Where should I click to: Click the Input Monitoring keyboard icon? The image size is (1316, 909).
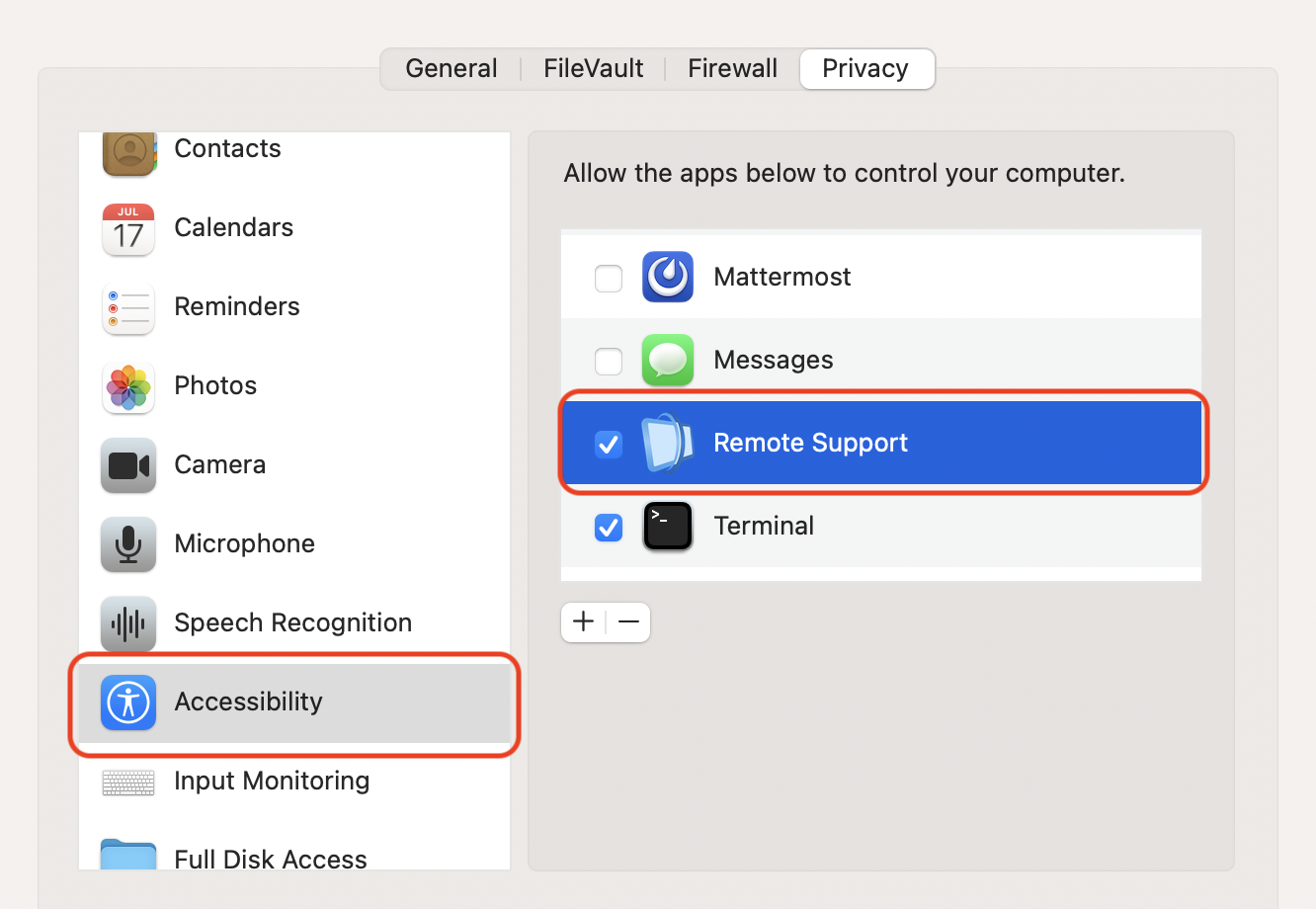click(128, 784)
